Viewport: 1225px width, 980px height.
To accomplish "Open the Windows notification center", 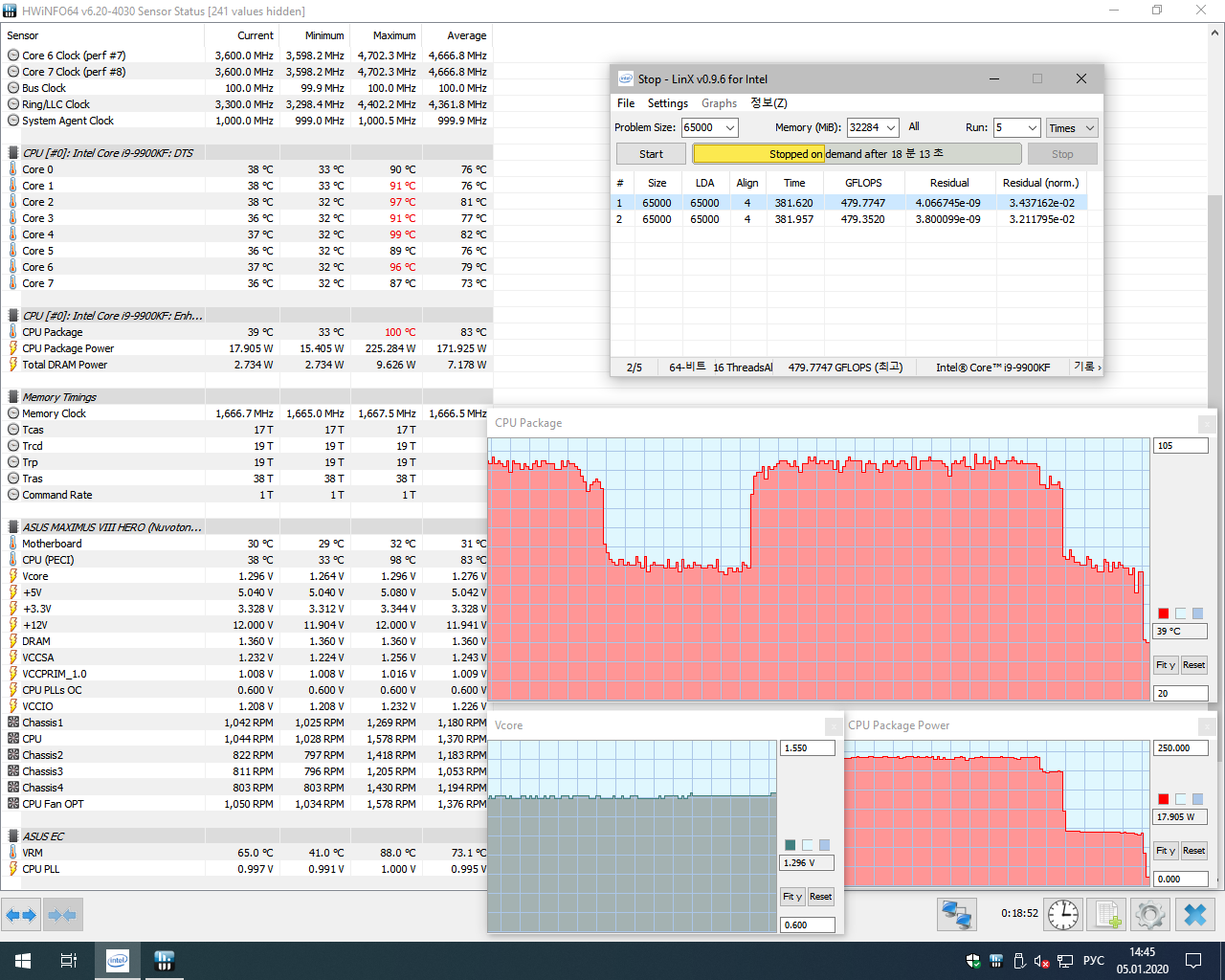I will (x=1193, y=961).
